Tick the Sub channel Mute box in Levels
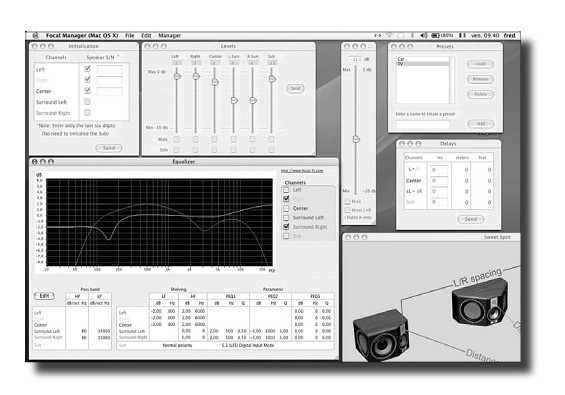Screen dimensions: 565x395 [x=271, y=139]
